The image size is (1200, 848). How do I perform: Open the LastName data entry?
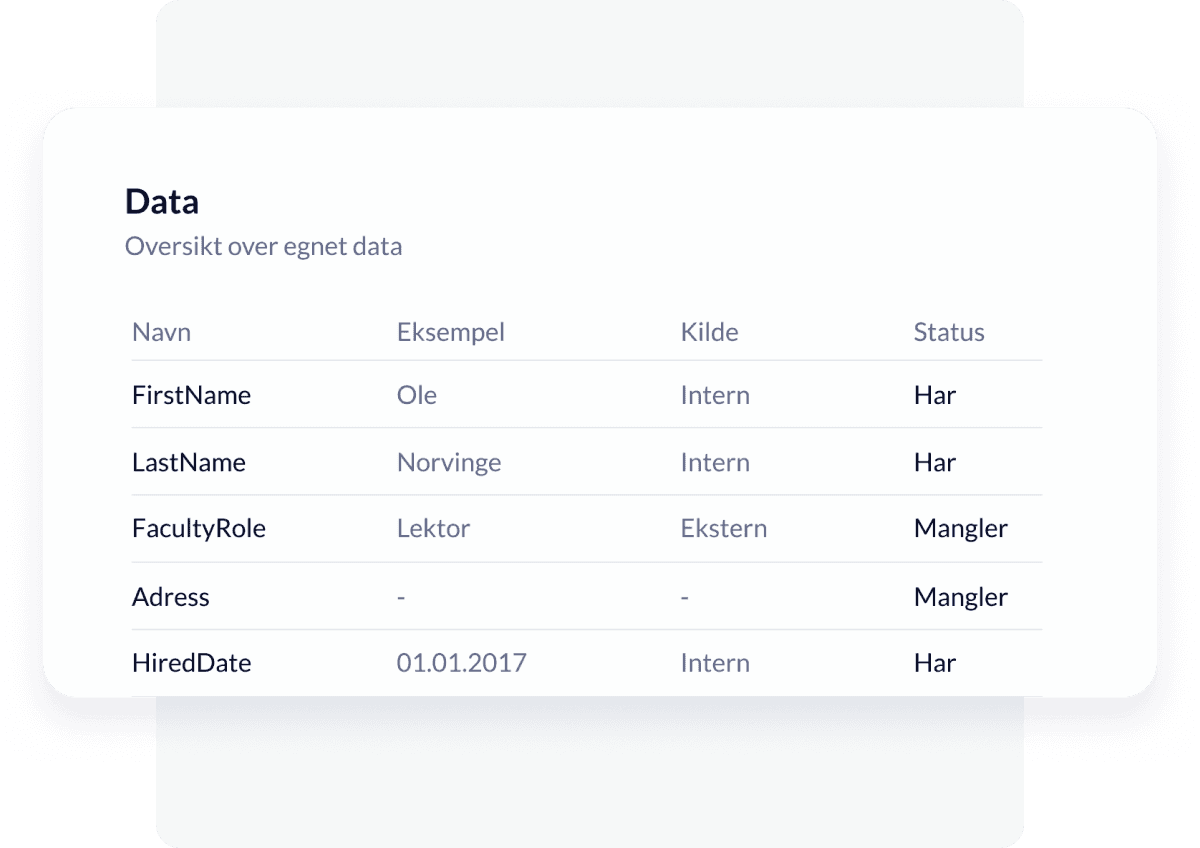188,463
